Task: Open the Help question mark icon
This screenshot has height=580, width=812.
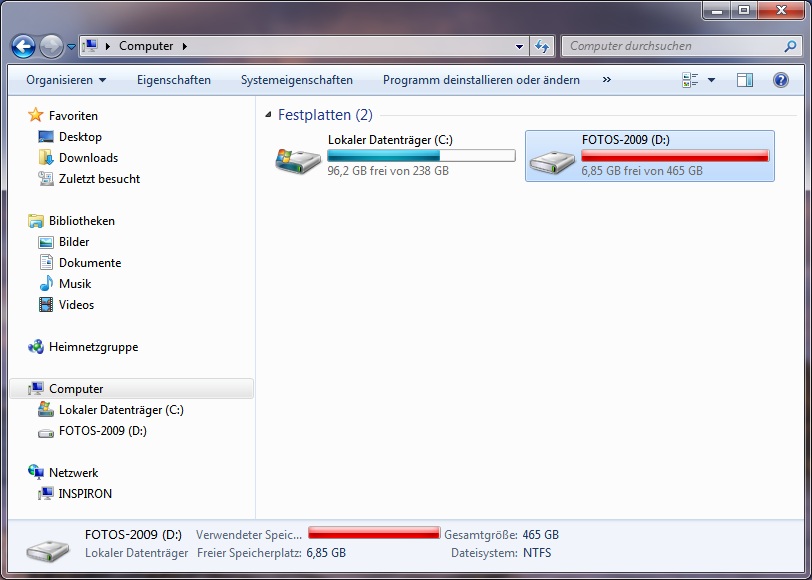Action: pos(781,80)
